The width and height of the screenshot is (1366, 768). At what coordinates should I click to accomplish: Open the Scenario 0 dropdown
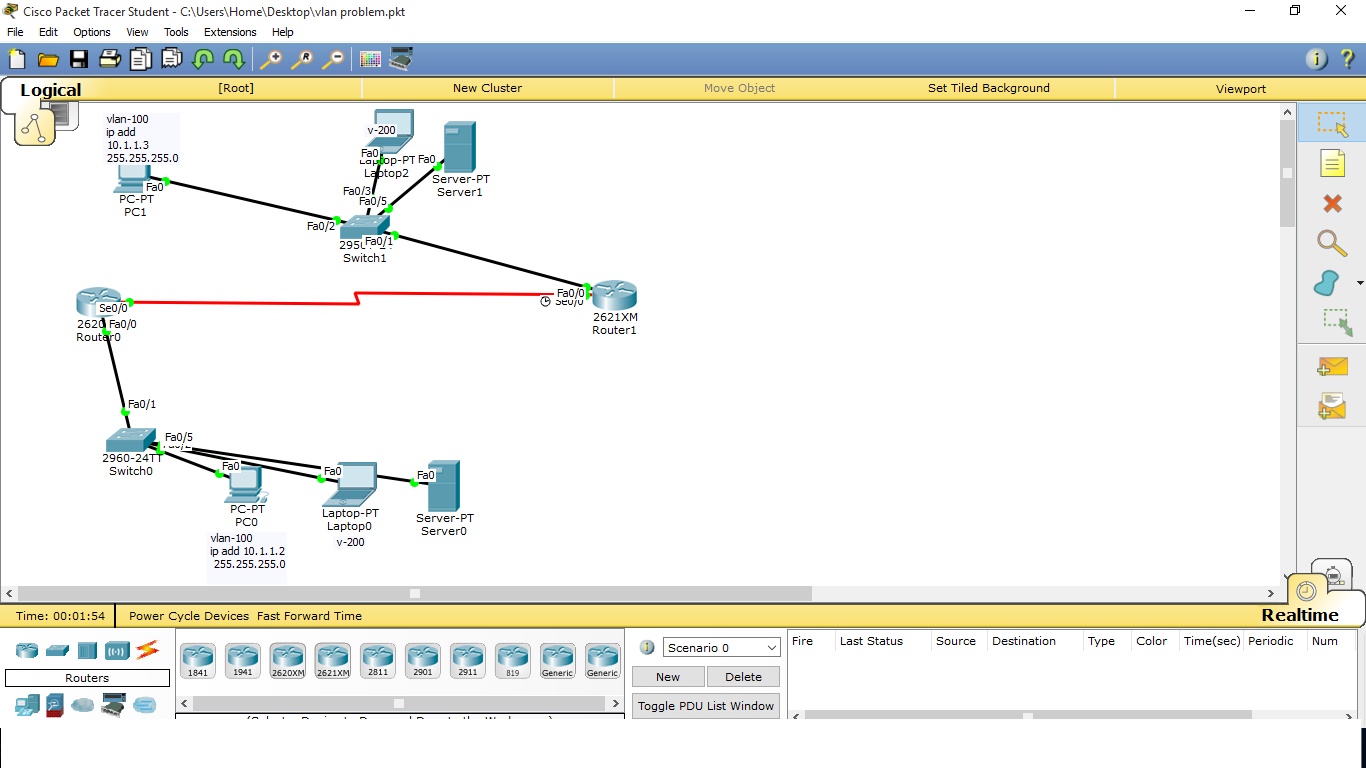point(721,648)
